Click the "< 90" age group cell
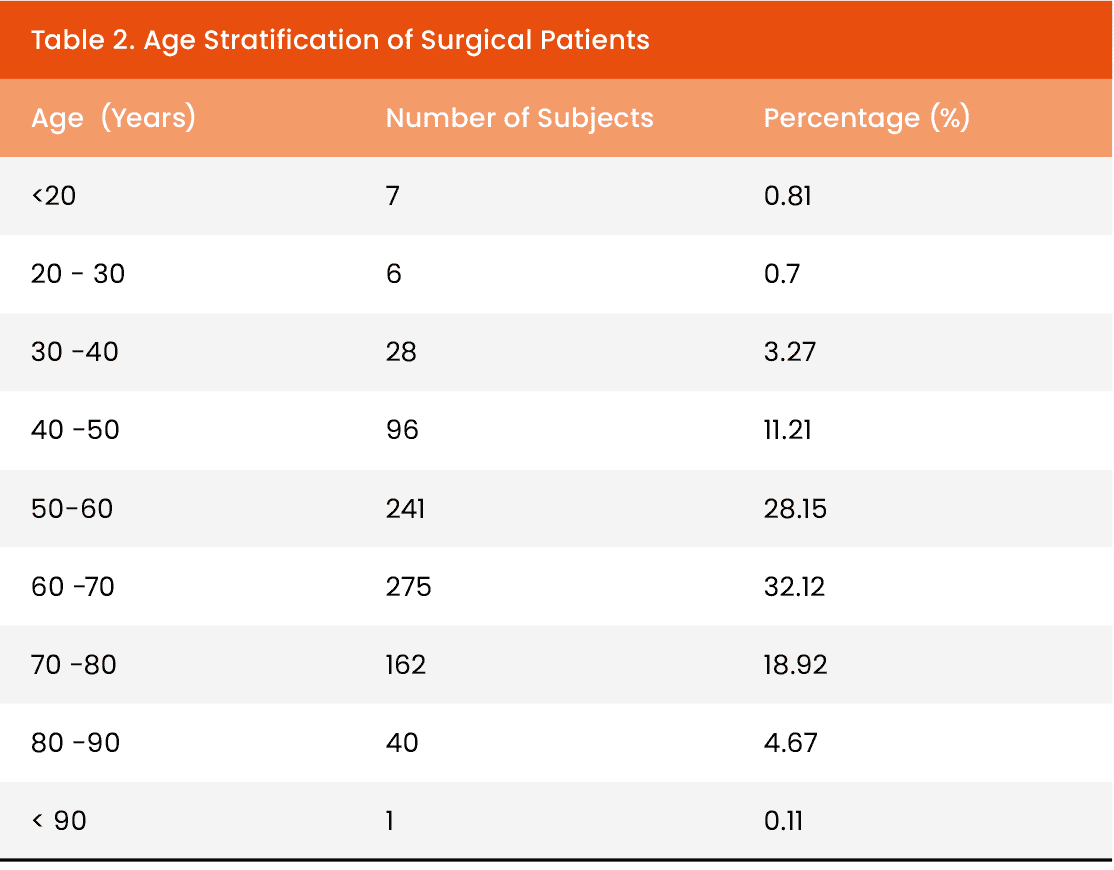1114x870 pixels. point(59,821)
